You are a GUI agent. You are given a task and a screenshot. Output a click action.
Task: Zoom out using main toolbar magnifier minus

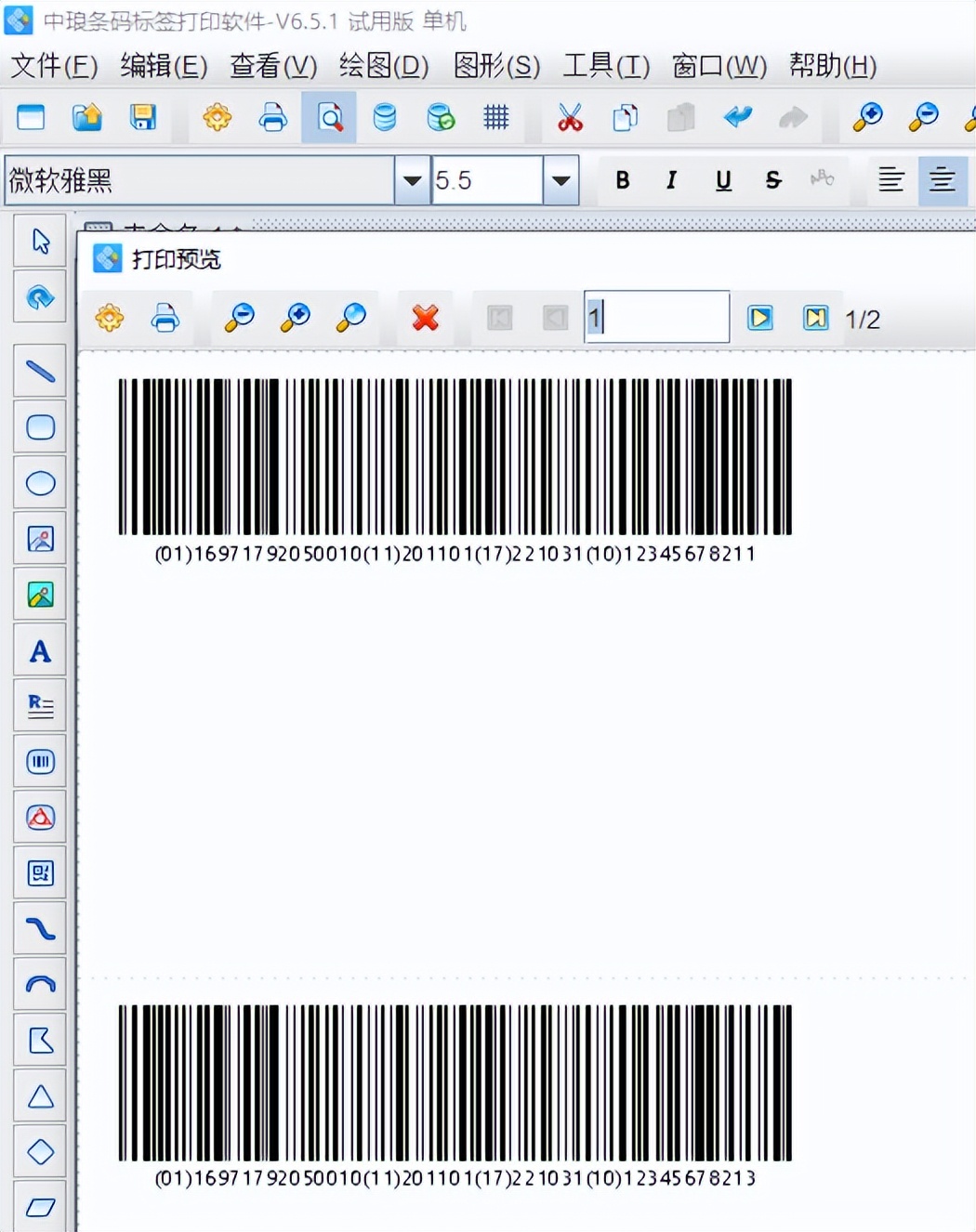[923, 117]
